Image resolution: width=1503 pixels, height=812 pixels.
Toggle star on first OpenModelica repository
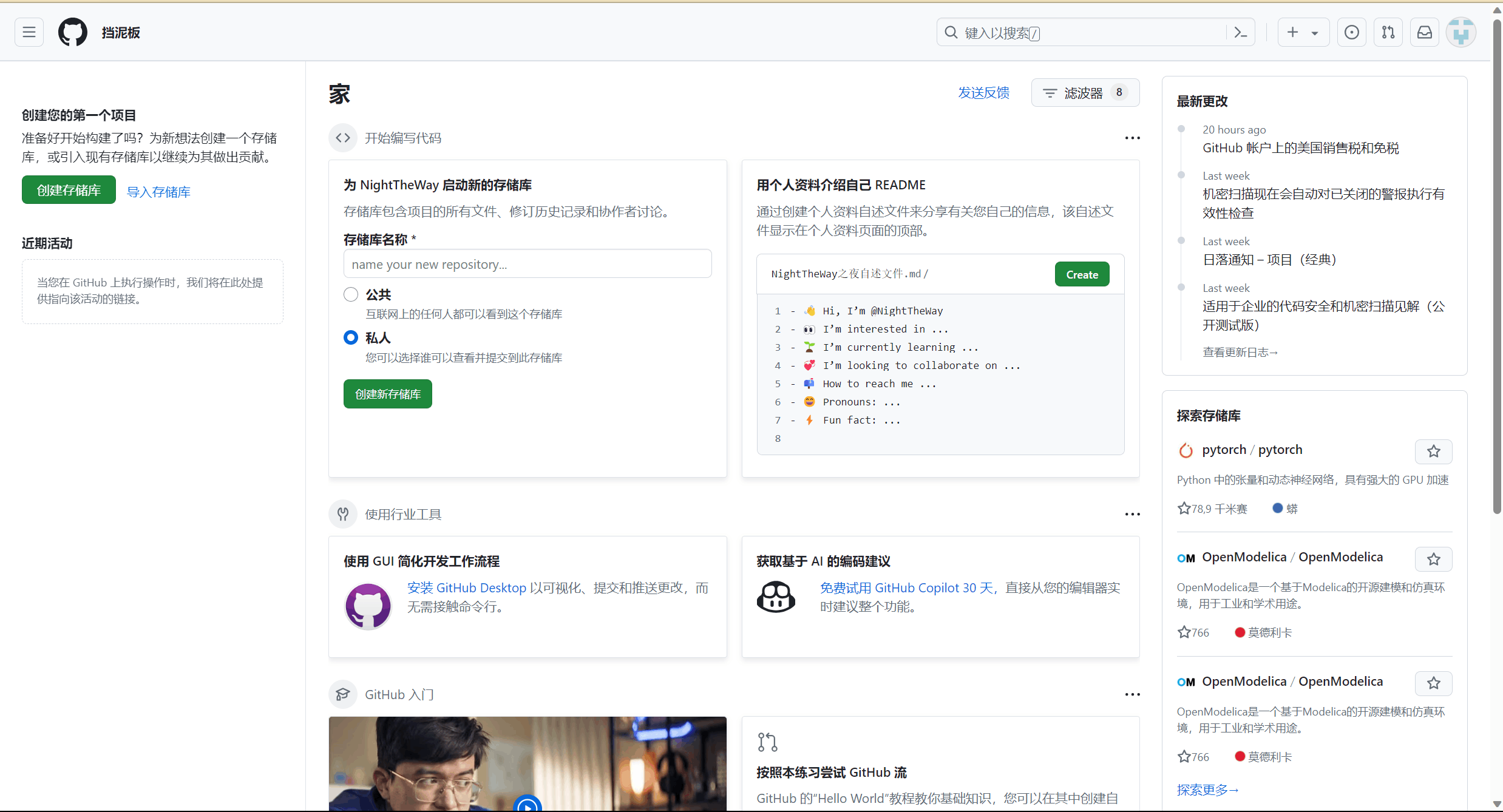pyautogui.click(x=1433, y=559)
